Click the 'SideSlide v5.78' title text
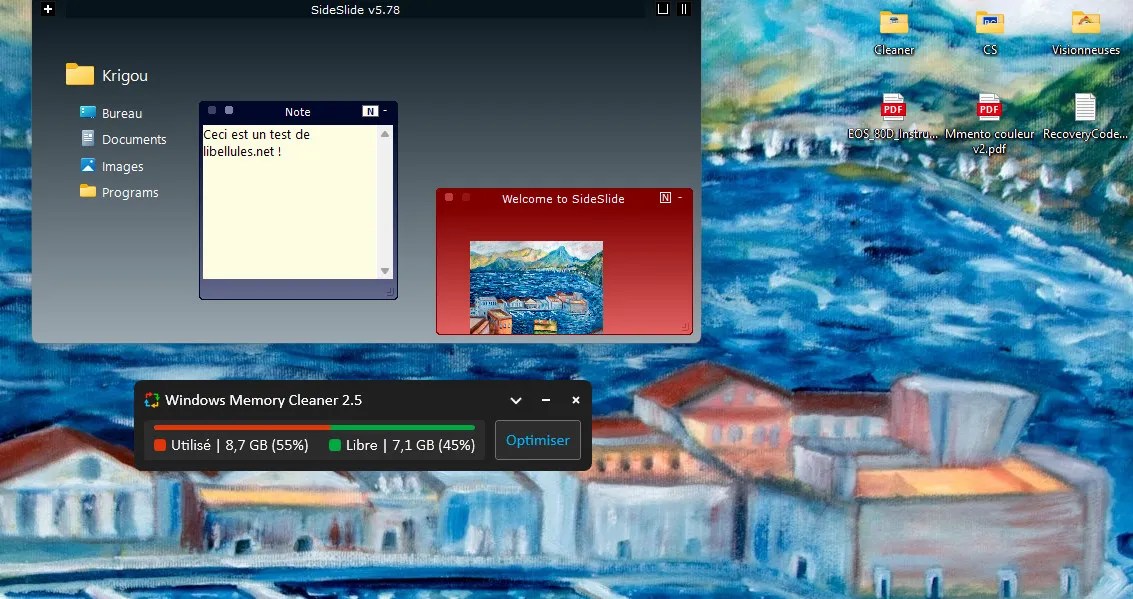 [356, 9]
